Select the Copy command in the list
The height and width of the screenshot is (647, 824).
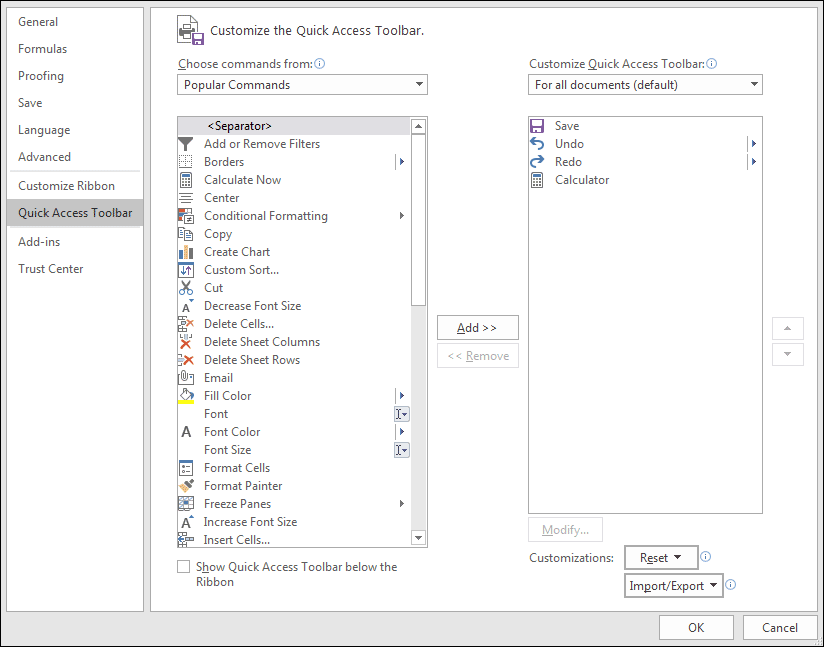tap(217, 233)
